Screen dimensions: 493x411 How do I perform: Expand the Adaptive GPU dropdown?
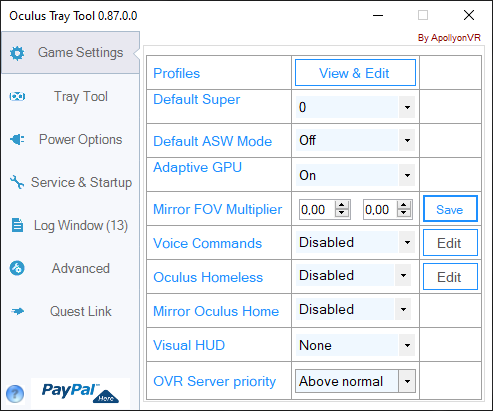pyautogui.click(x=355, y=175)
